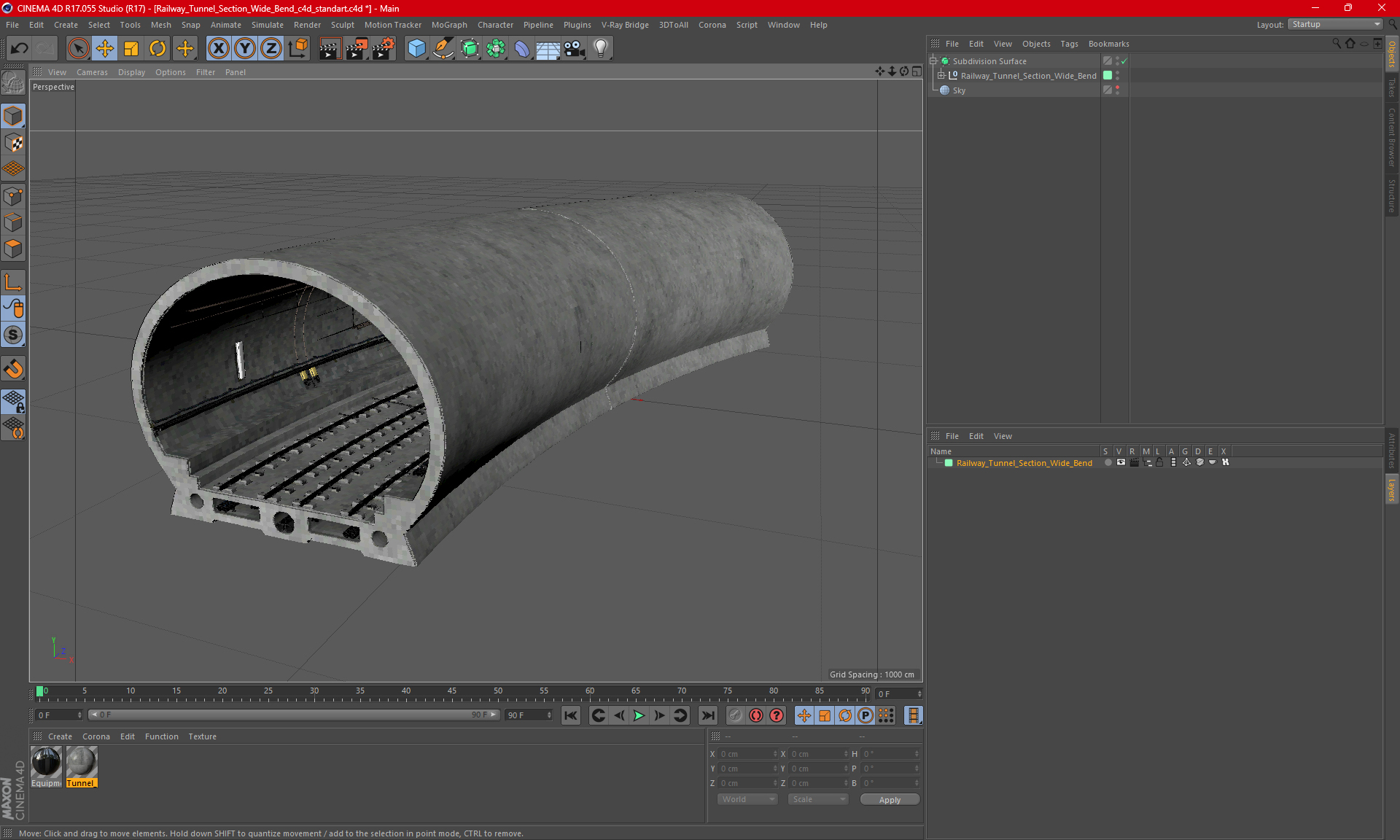Open Object Manager Tags menu
The height and width of the screenshot is (840, 1400).
(1069, 44)
